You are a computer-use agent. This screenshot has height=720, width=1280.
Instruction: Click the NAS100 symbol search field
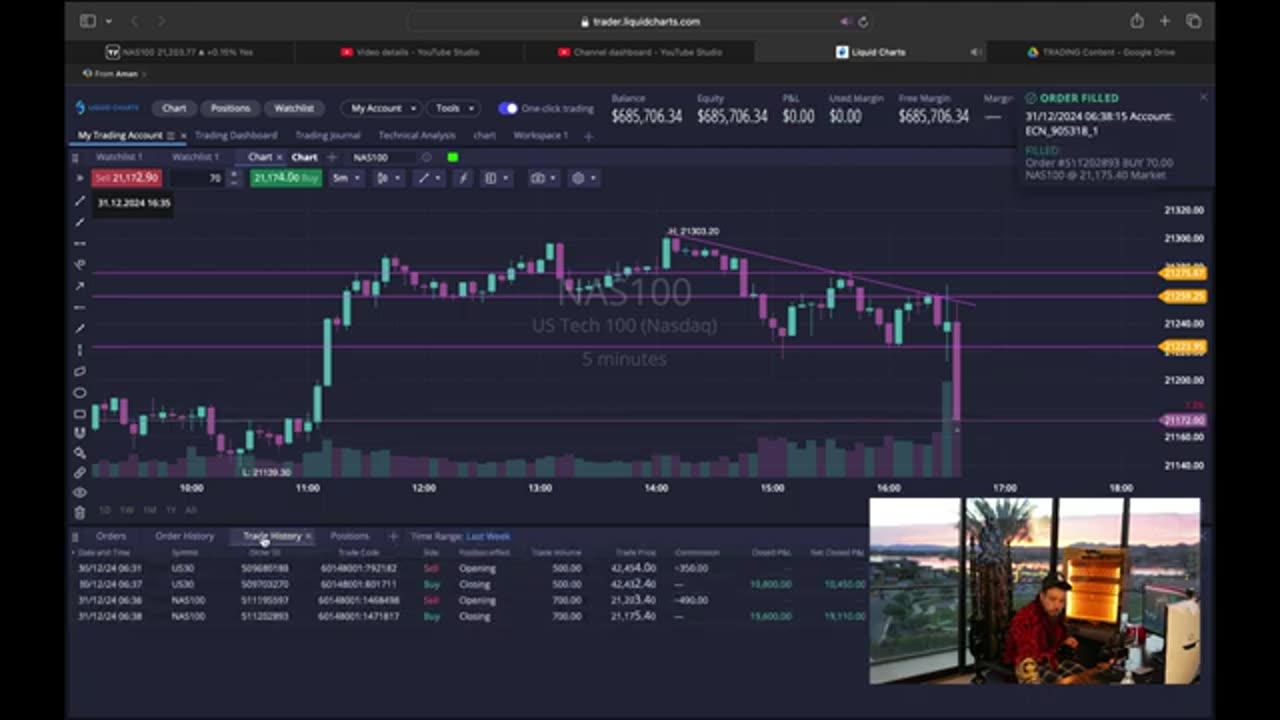382,157
